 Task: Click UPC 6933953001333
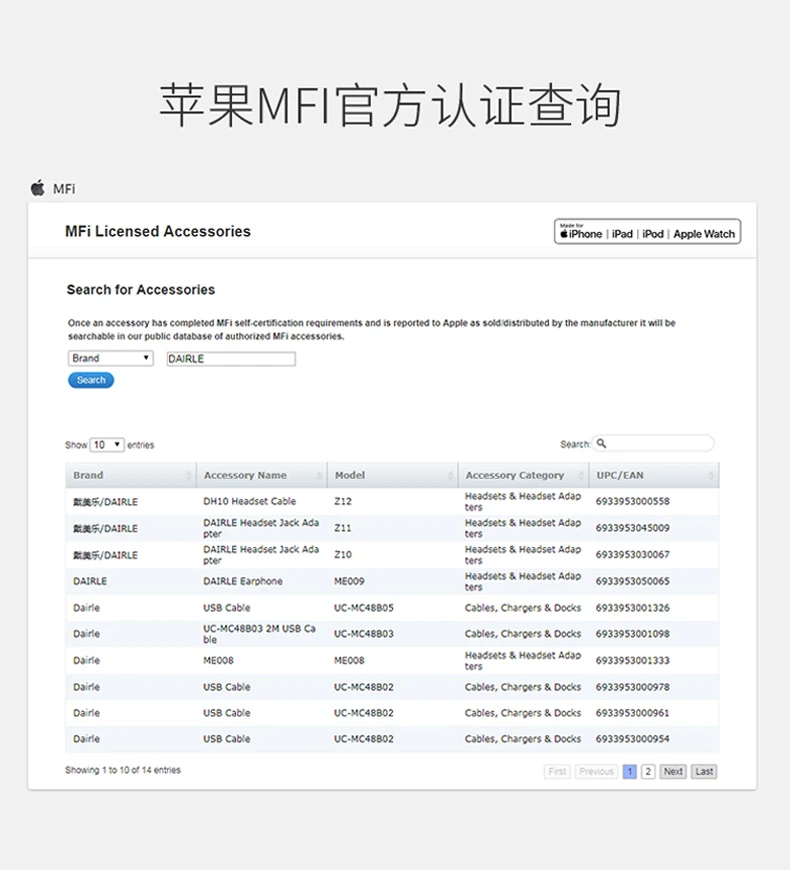point(632,660)
